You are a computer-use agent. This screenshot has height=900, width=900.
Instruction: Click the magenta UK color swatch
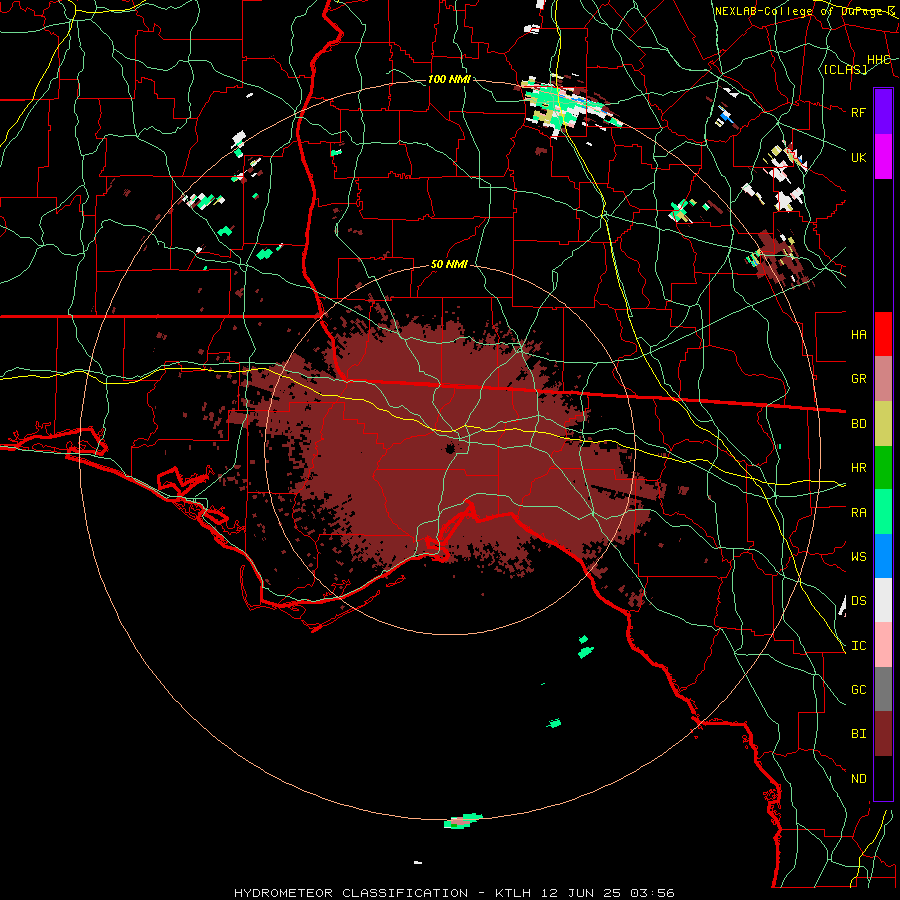point(883,157)
